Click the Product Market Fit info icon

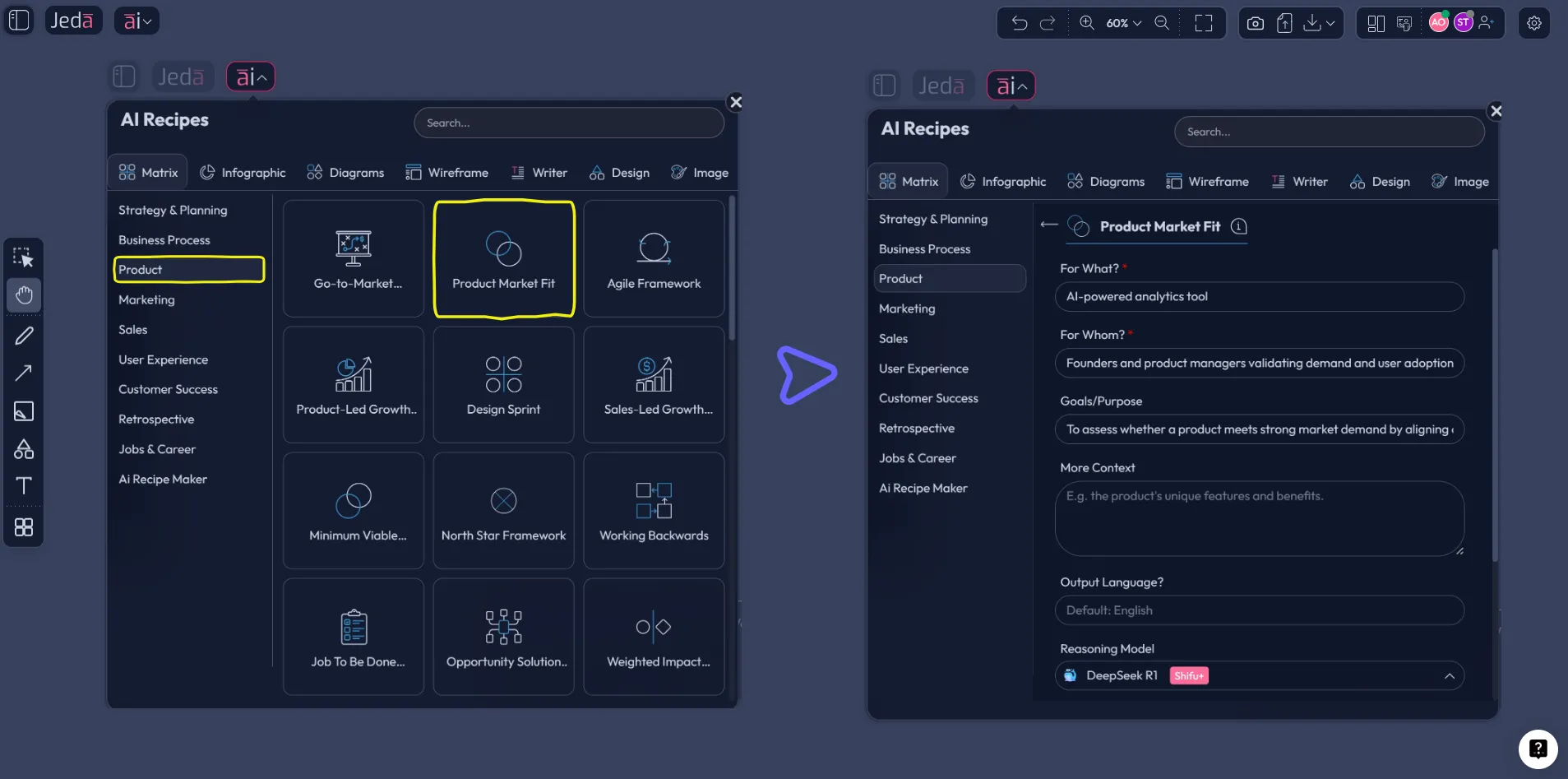coord(1238,227)
